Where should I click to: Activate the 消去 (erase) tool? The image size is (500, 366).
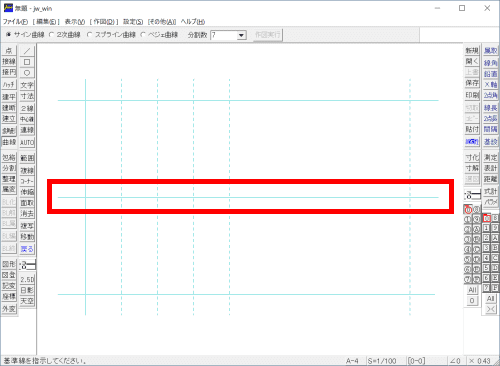point(27,213)
